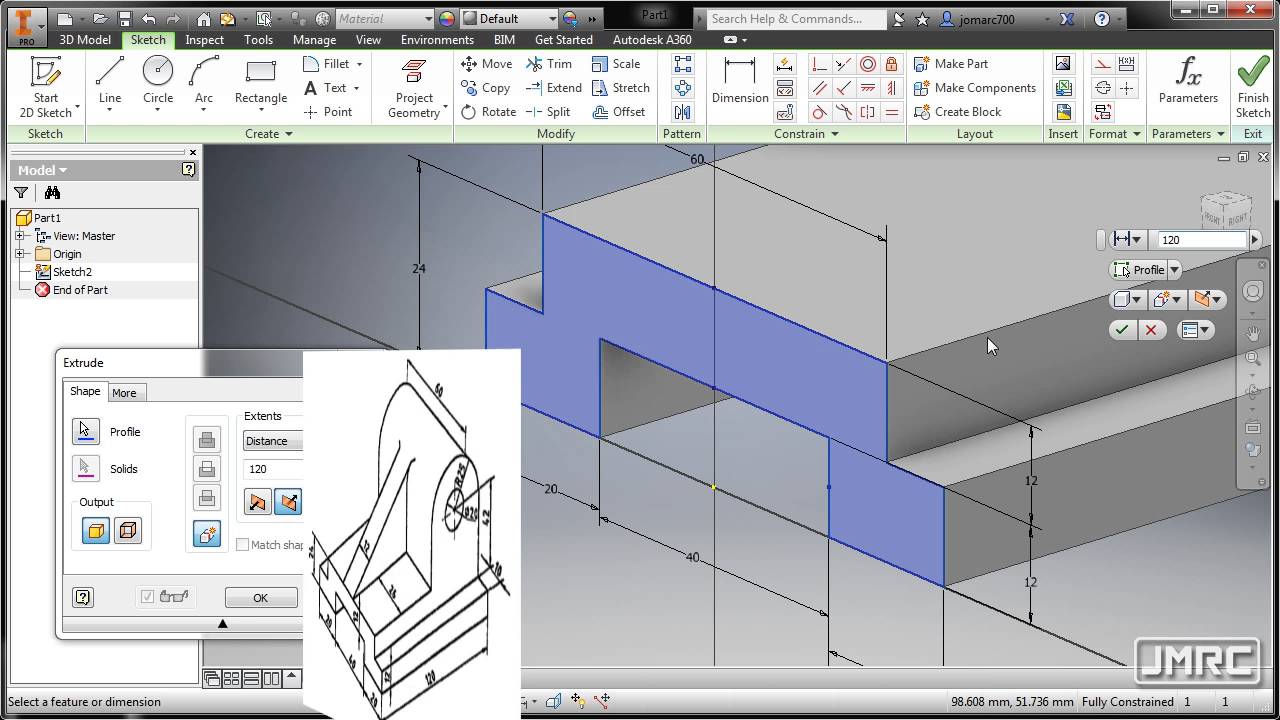Viewport: 1280px width, 720px height.
Task: Click the Solids selection button
Action: 86,468
